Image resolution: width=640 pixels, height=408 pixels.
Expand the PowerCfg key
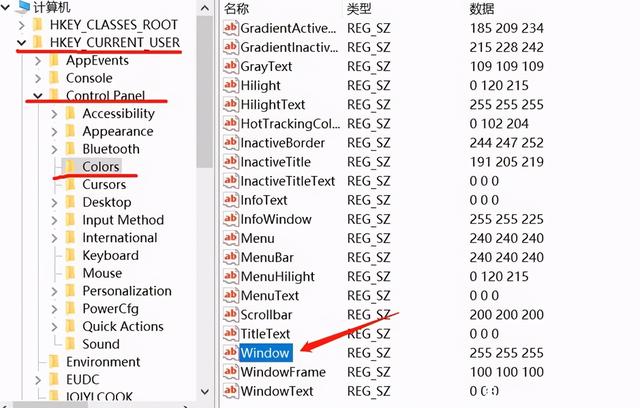[x=54, y=309]
